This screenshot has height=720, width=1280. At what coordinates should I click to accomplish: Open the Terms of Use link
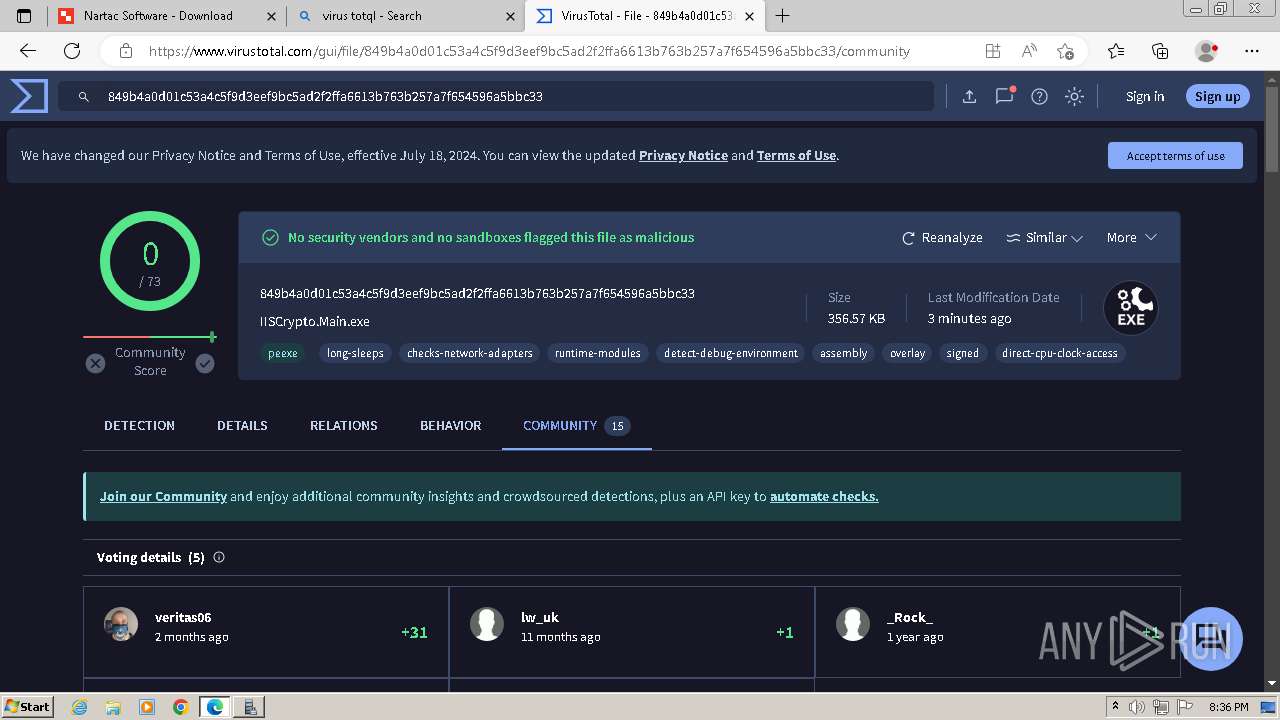(x=796, y=156)
